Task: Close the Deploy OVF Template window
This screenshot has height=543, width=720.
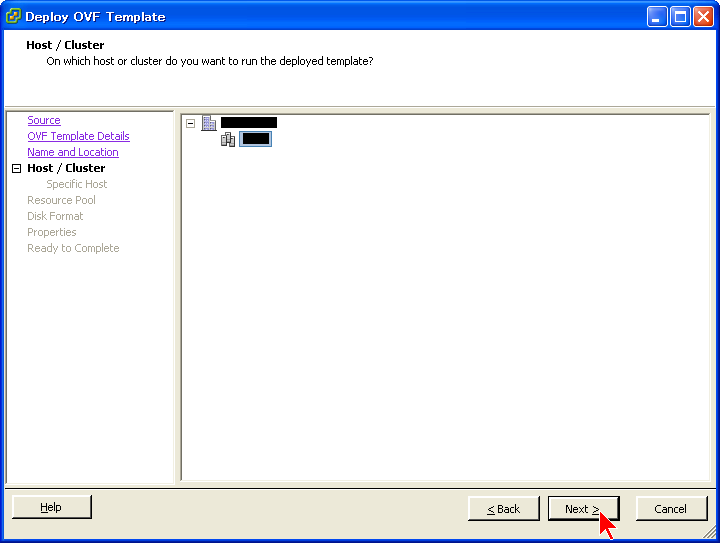Action: coord(703,17)
